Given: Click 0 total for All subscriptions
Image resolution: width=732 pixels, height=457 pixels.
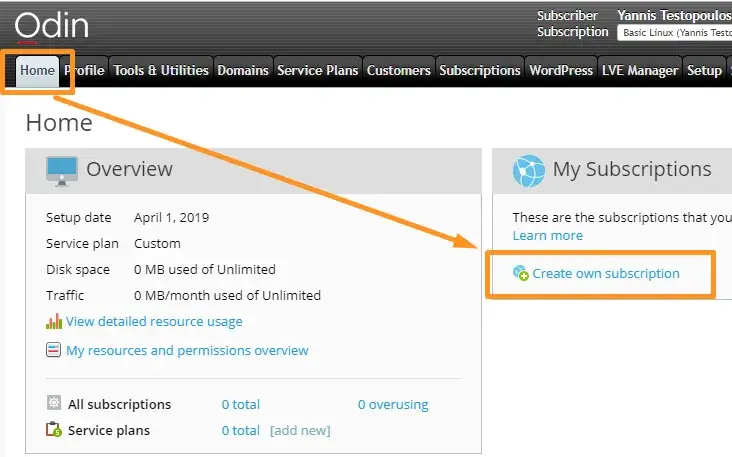Looking at the screenshot, I should coord(241,404).
